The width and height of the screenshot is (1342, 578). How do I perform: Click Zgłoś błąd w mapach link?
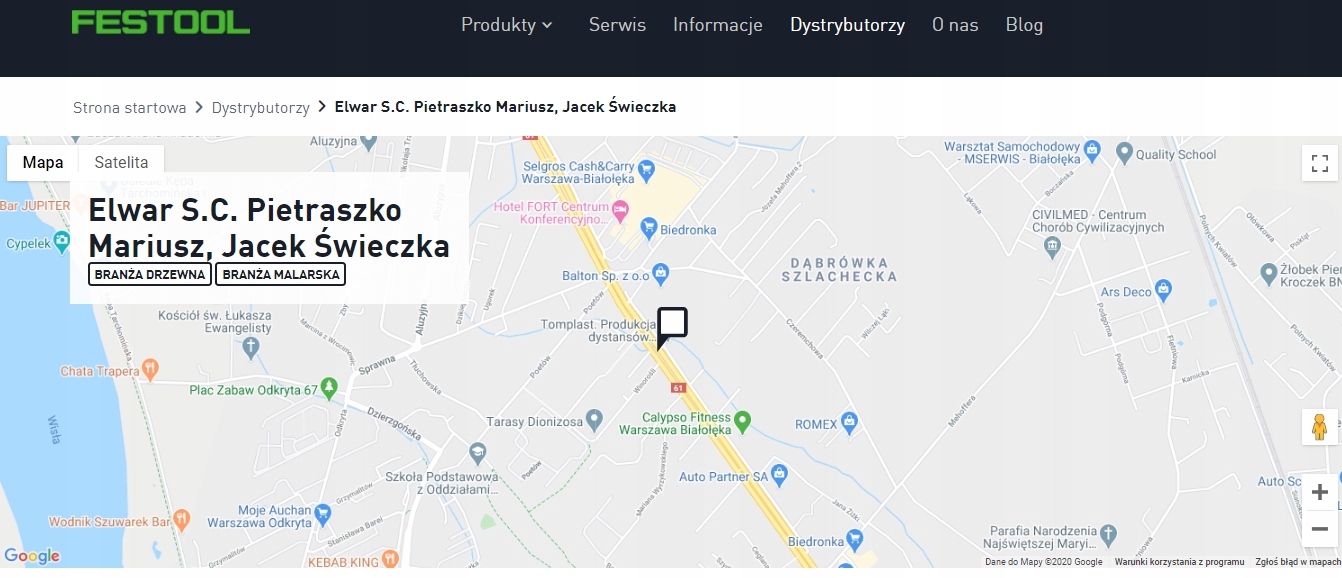(x=1298, y=562)
